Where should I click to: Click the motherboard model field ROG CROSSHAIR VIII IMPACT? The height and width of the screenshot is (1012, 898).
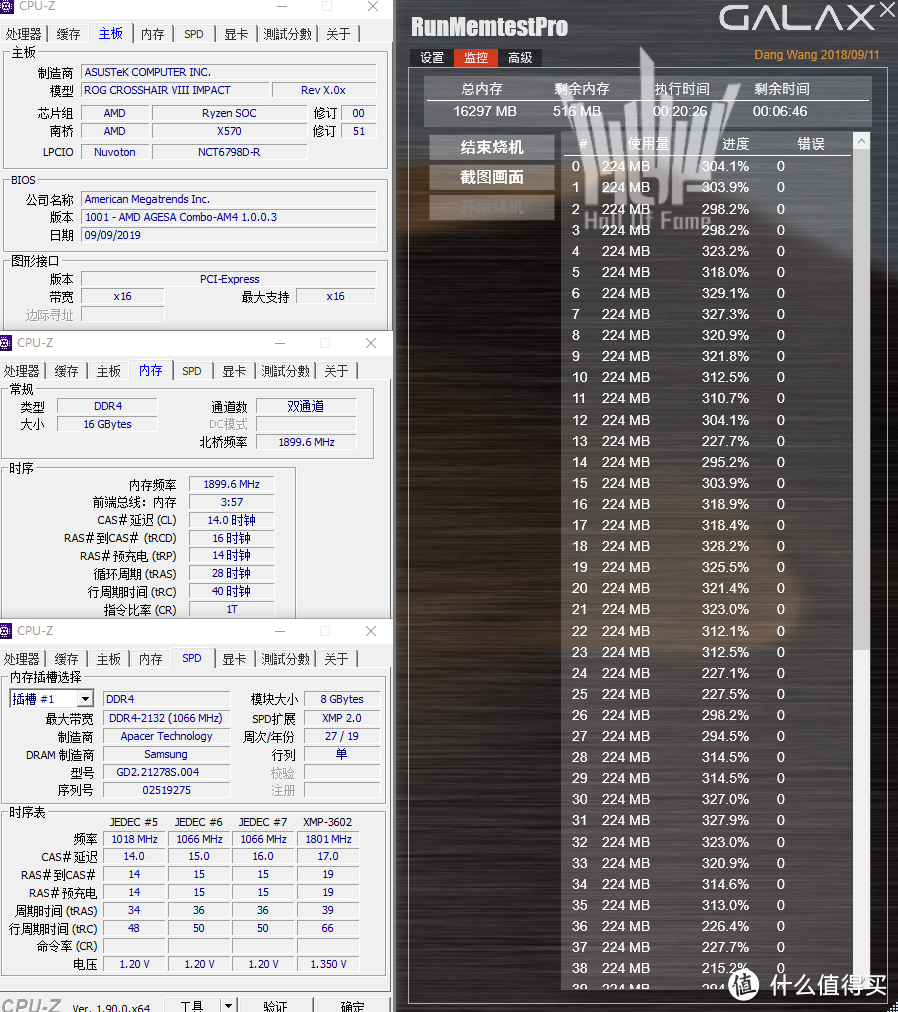click(175, 90)
